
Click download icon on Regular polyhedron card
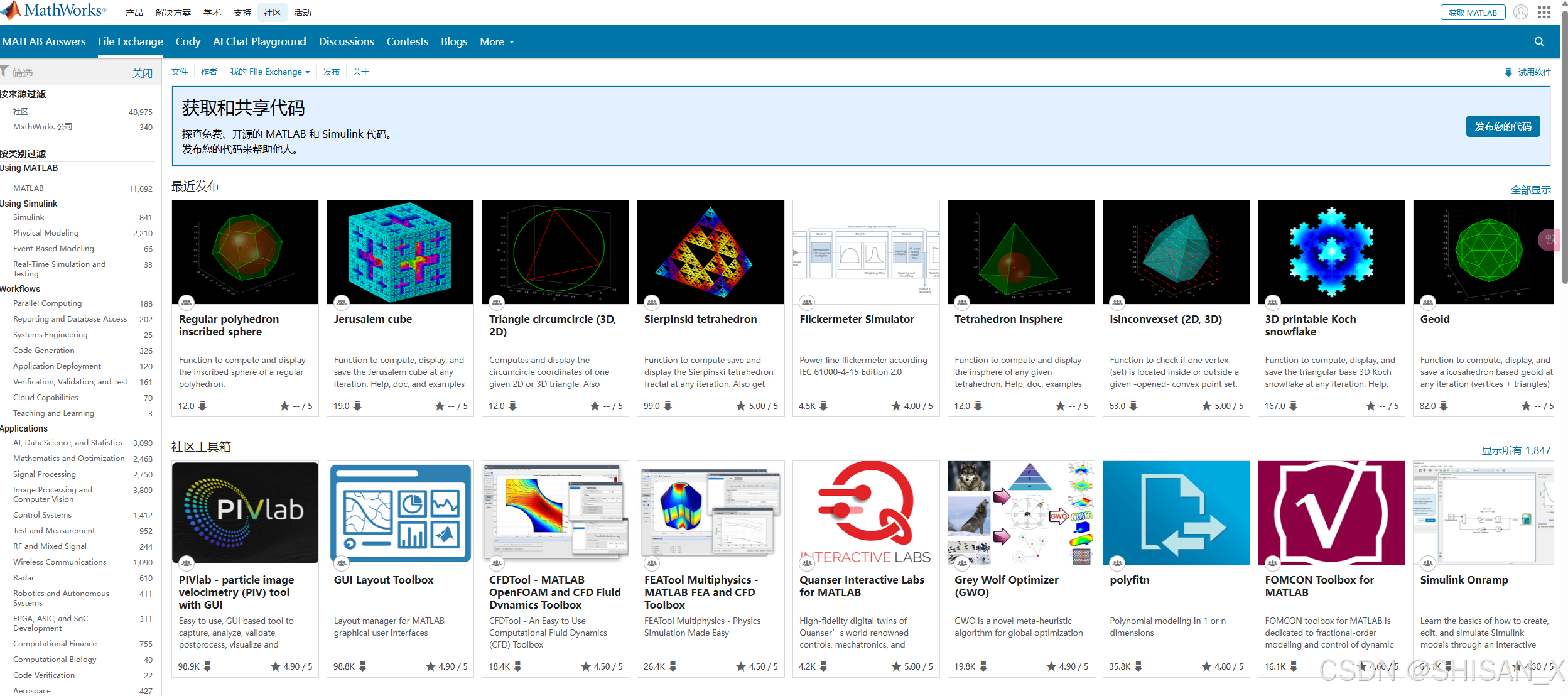(202, 406)
